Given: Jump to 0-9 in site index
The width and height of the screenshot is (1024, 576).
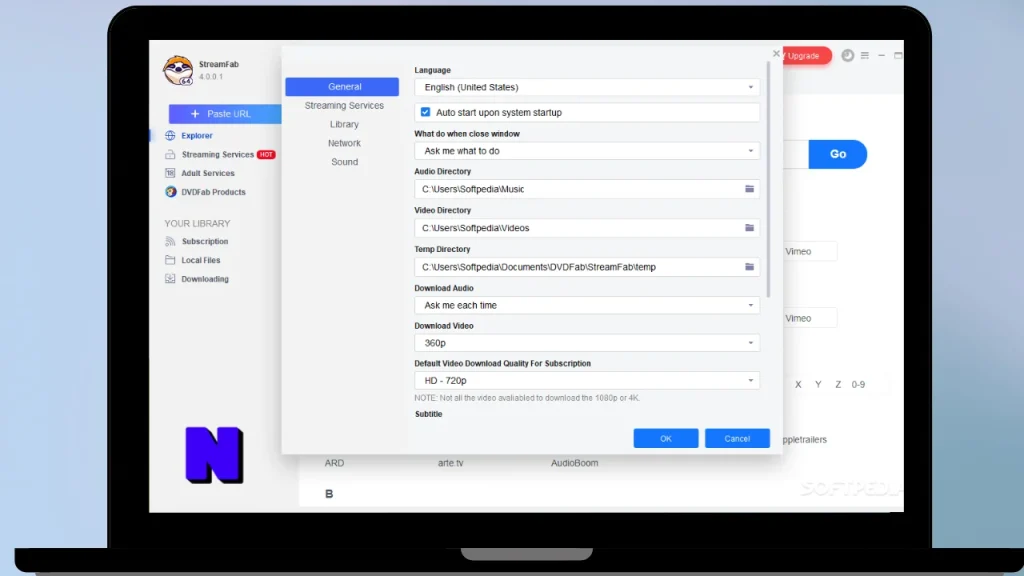Looking at the screenshot, I should tap(858, 385).
